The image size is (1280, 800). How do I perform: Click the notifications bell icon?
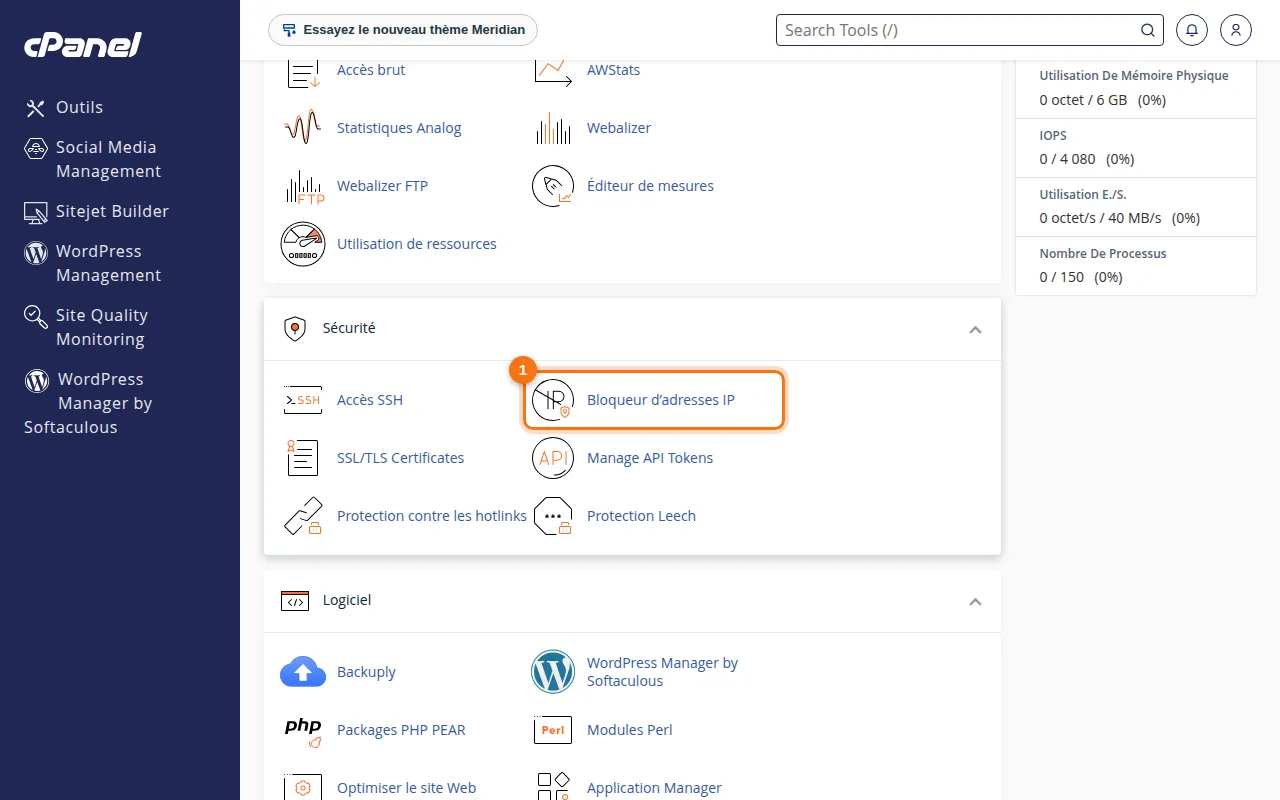pos(1192,30)
